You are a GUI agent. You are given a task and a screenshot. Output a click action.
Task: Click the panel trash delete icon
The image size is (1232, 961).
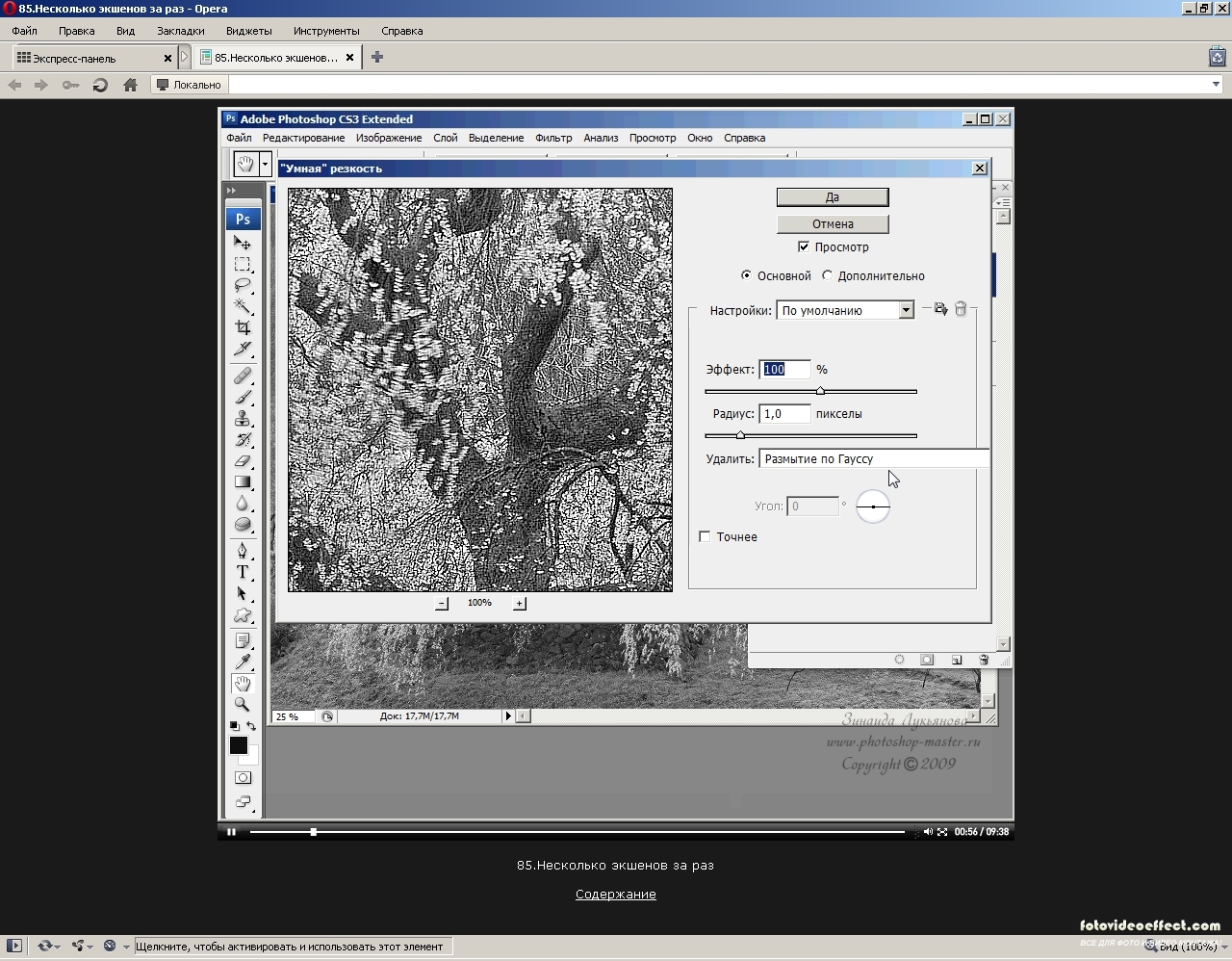tap(984, 660)
